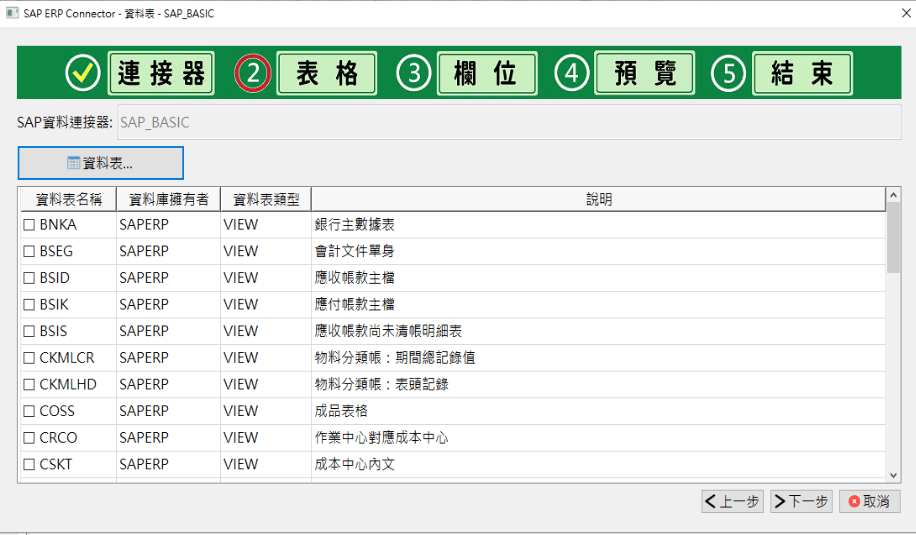Sort by 資料表名稱 column header

(68, 200)
